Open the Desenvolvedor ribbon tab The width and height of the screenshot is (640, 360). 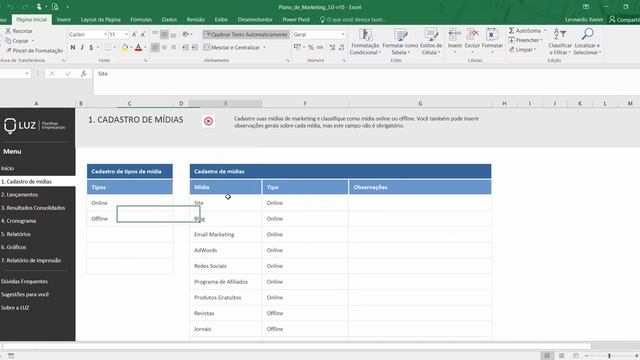[x=255, y=20]
